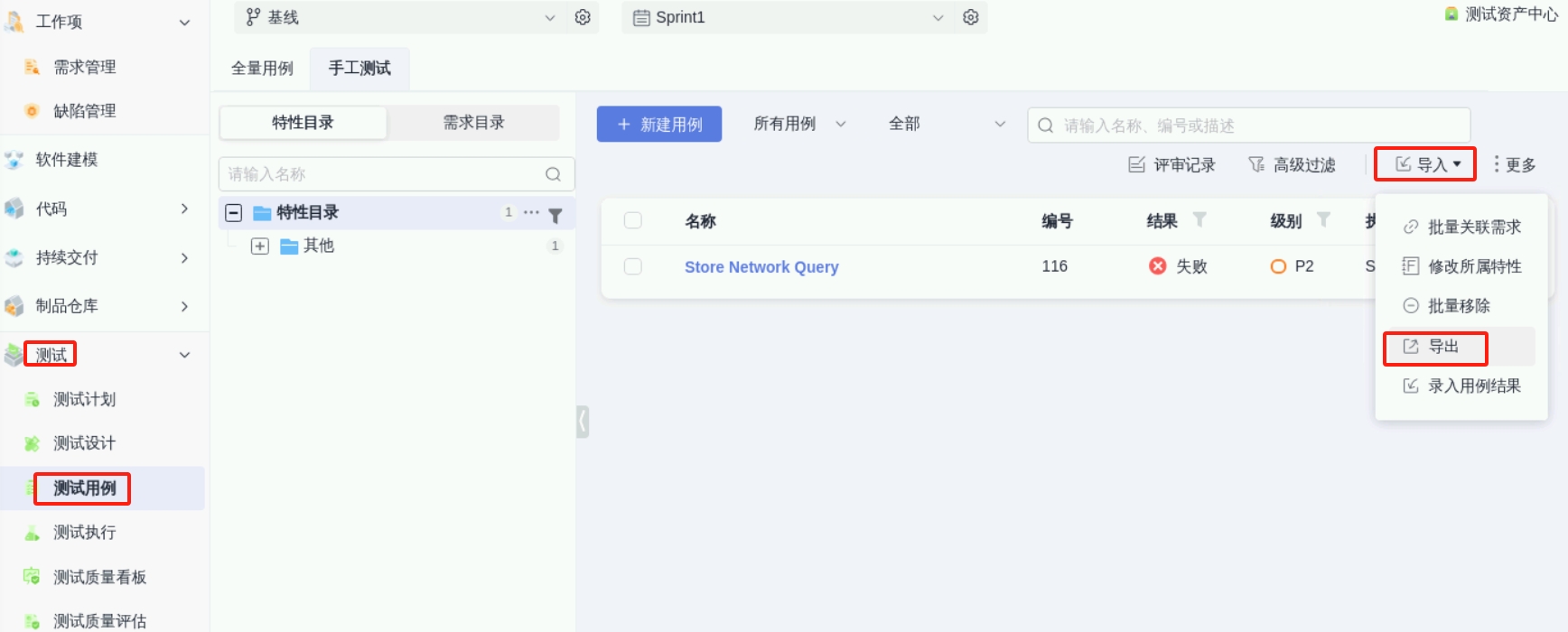Switch to 需求目录 toggle

(473, 123)
